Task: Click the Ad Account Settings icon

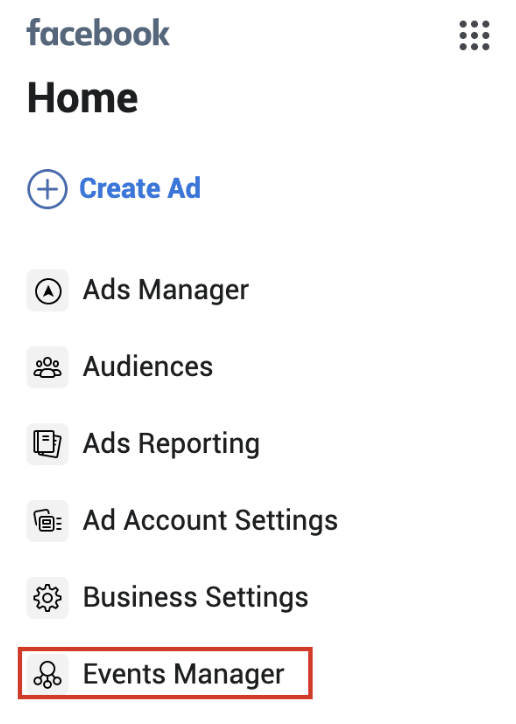Action: pyautogui.click(x=48, y=521)
